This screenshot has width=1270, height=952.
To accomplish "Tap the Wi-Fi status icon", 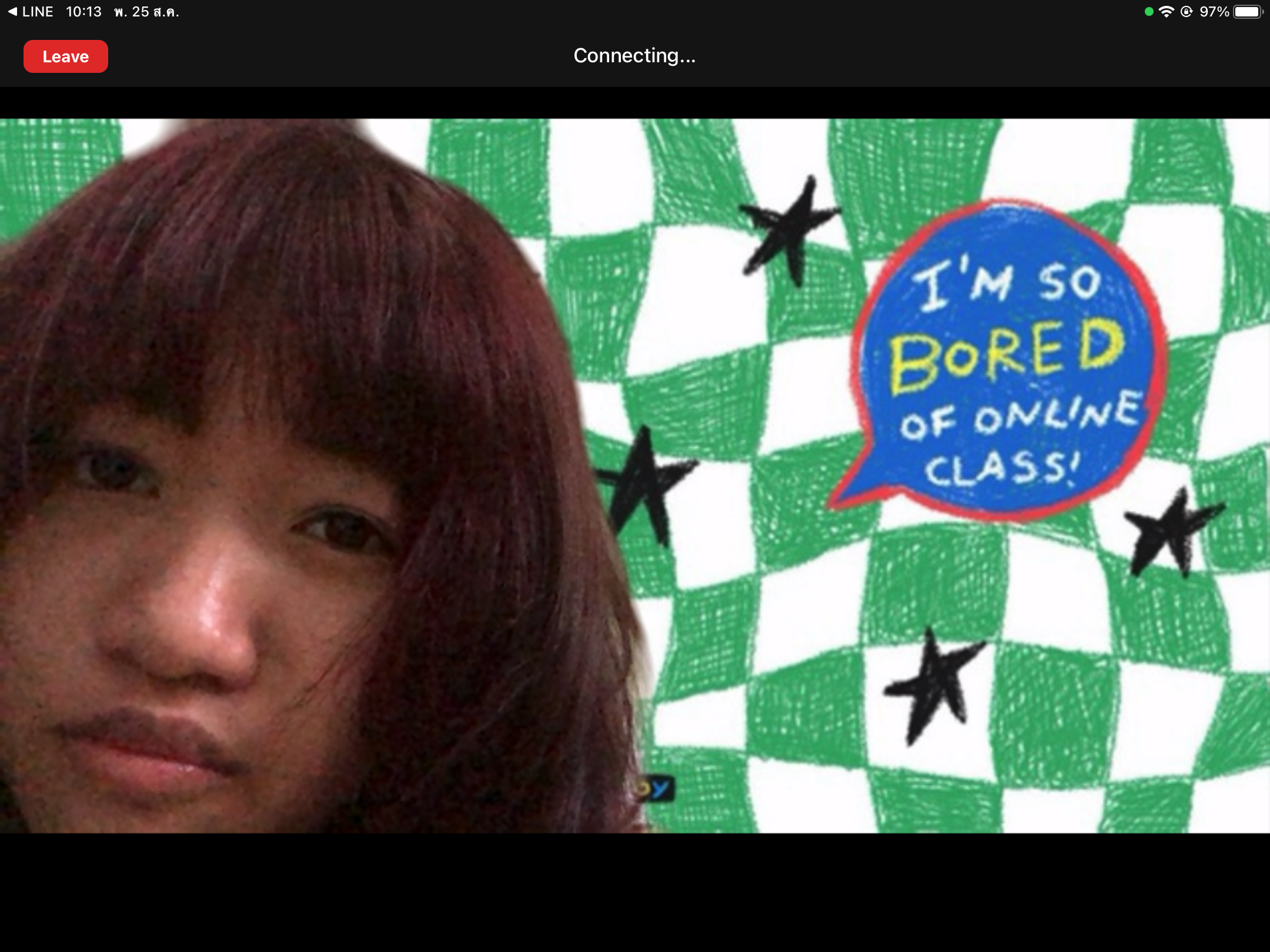I will [1166, 12].
